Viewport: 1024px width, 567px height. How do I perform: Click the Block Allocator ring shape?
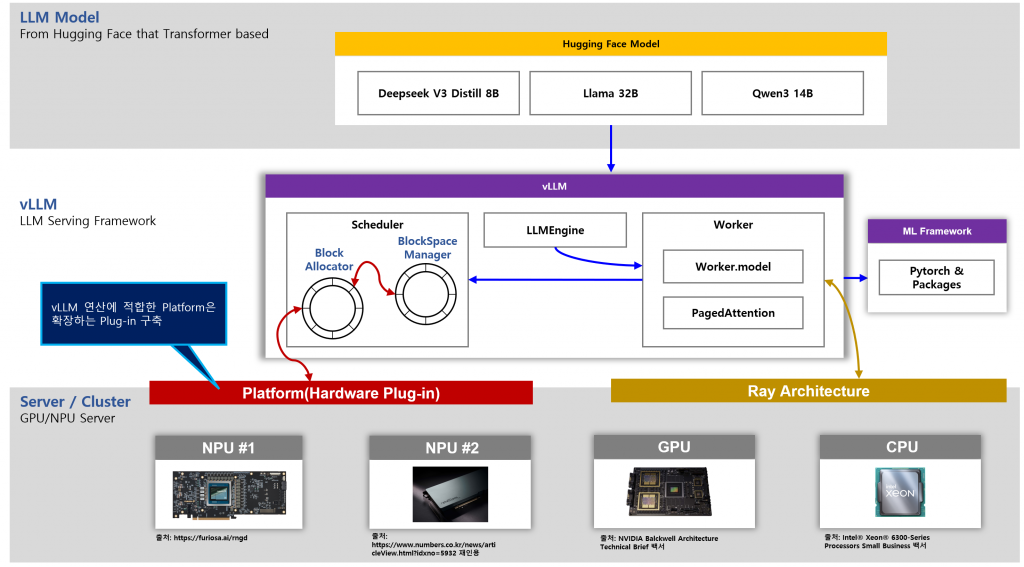coord(332,308)
